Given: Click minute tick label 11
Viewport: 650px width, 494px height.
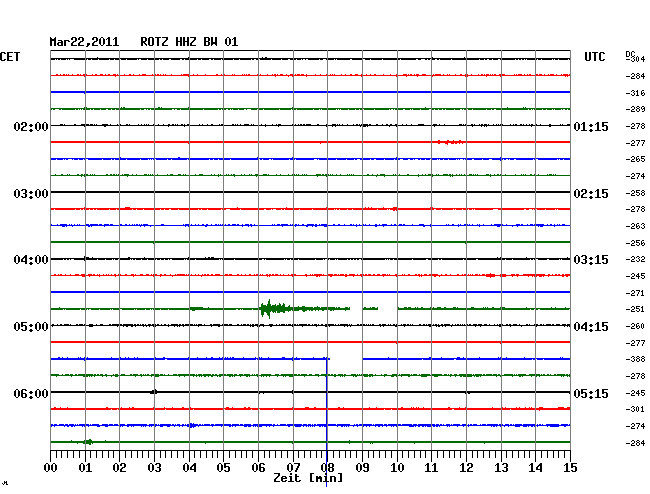Looking at the screenshot, I should pyautogui.click(x=431, y=468).
